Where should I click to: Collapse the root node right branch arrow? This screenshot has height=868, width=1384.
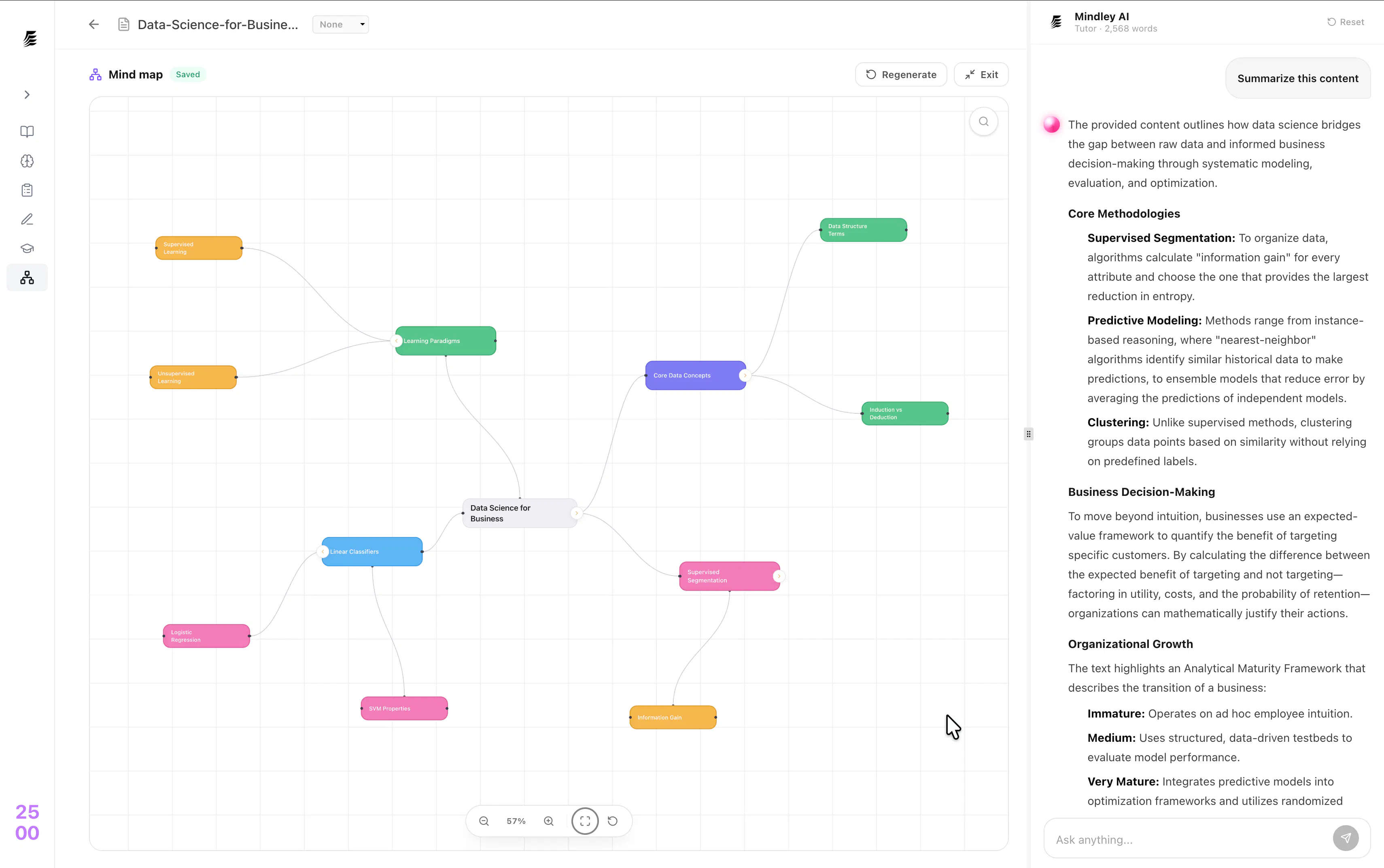(577, 513)
